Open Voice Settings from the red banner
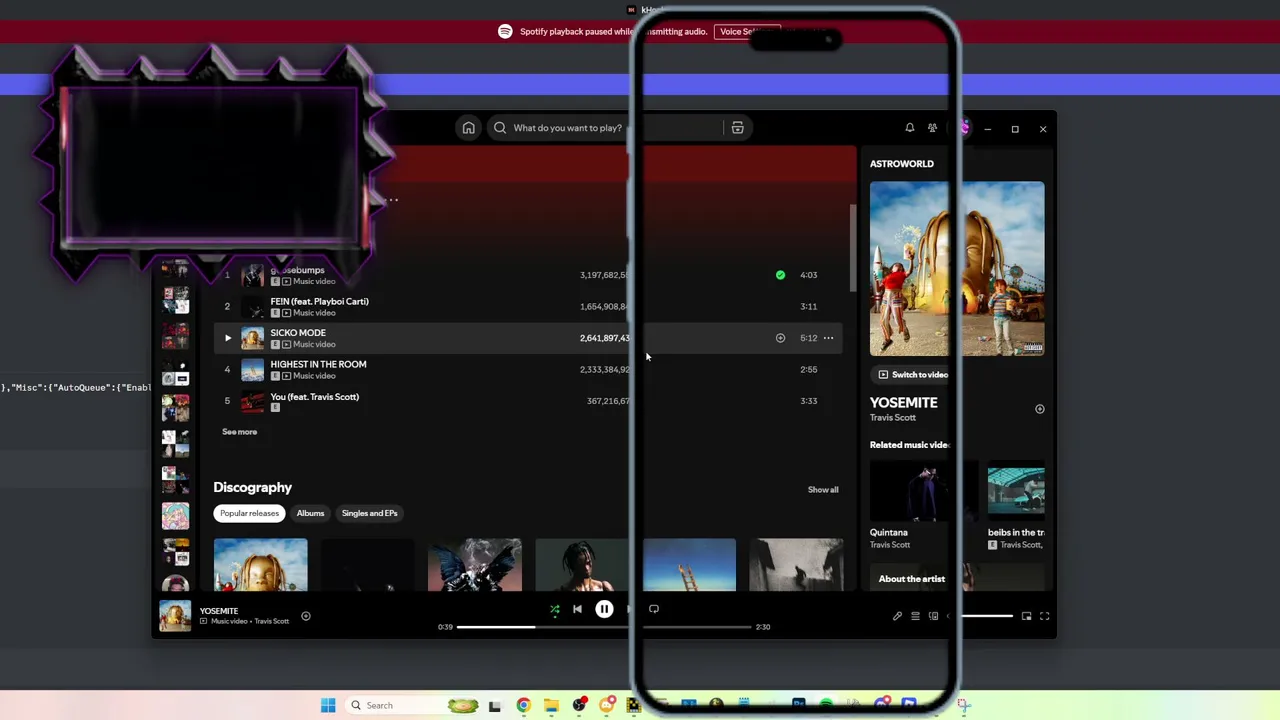1280x720 pixels. (747, 32)
